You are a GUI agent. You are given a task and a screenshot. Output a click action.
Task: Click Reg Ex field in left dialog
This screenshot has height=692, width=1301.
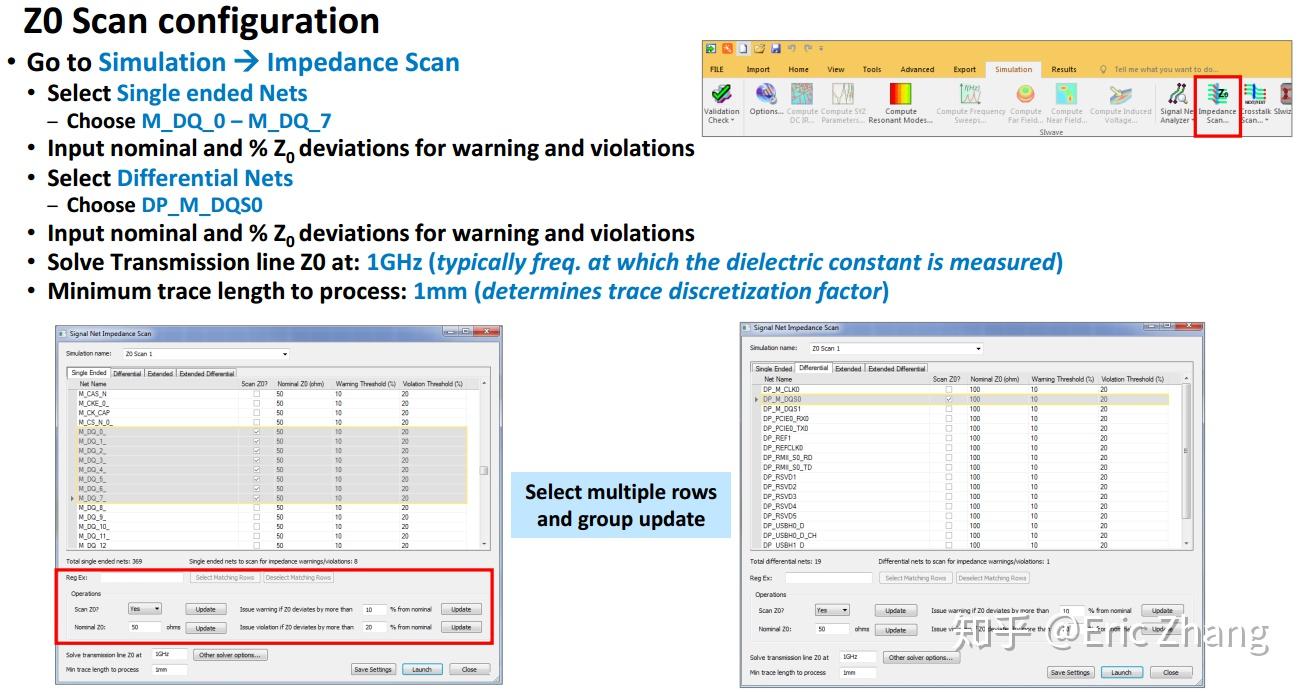142,578
